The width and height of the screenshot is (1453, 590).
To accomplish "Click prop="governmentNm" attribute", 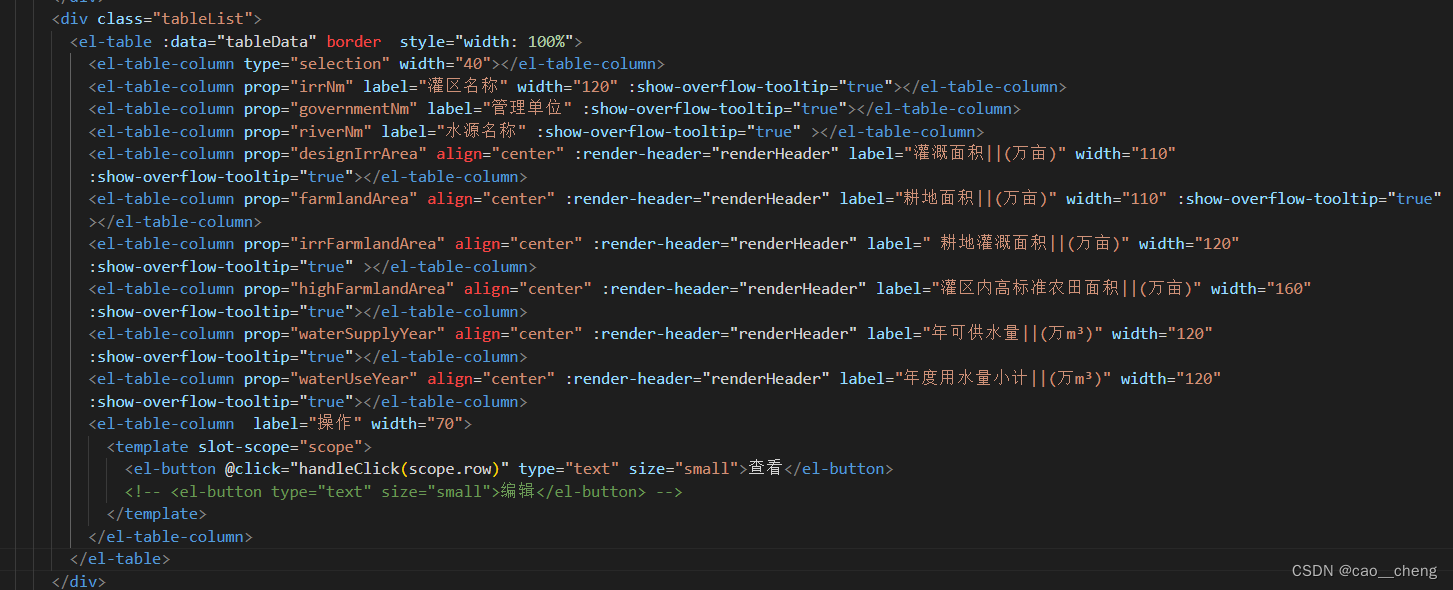I will click(331, 109).
